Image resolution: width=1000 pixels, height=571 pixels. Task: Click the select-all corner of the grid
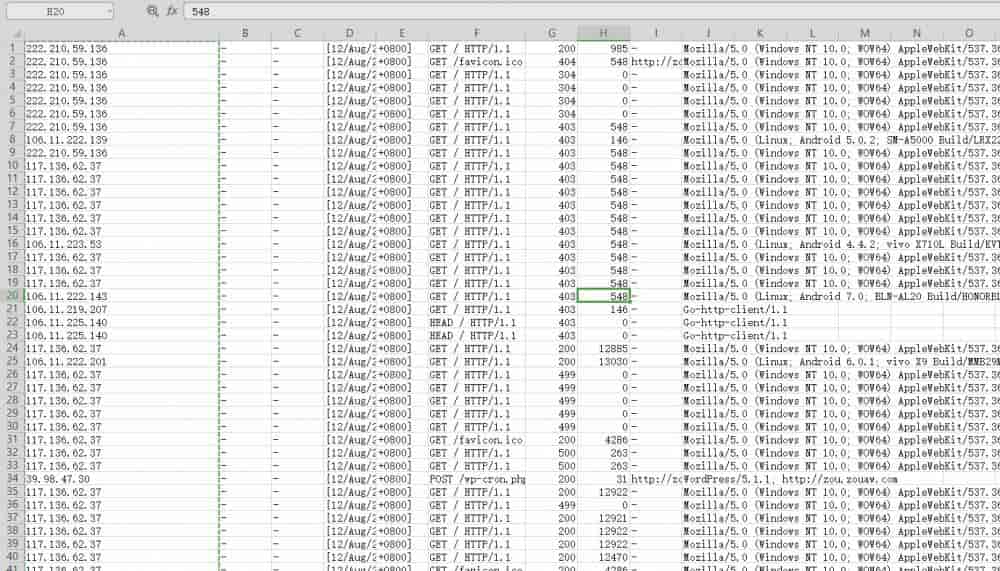[11, 33]
